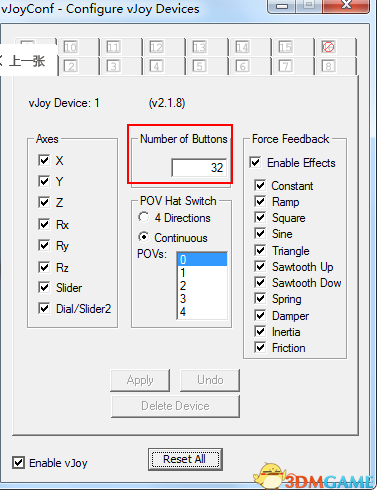Open device tab 8
This screenshot has height=495, width=378.
click(x=328, y=66)
